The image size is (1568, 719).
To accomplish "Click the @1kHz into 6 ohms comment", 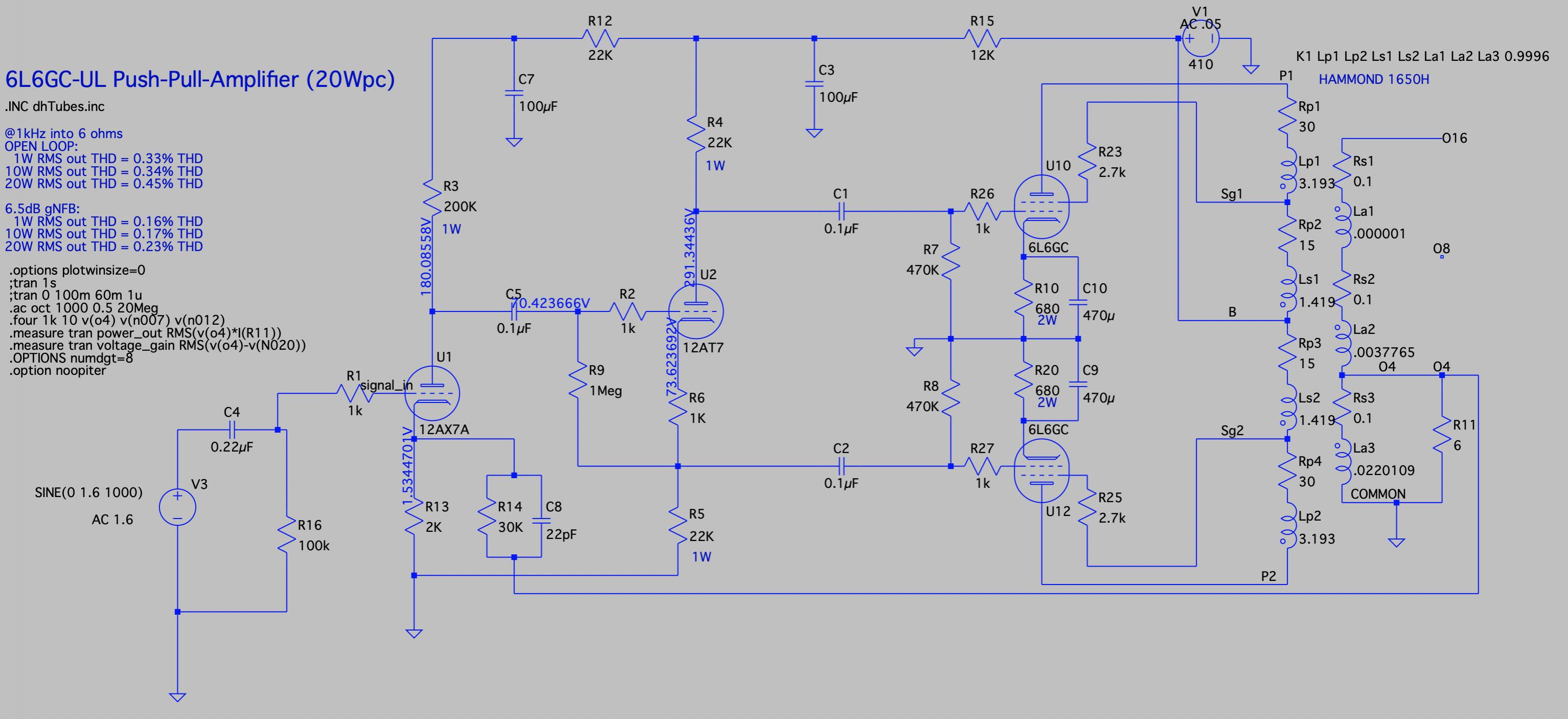I will (63, 134).
